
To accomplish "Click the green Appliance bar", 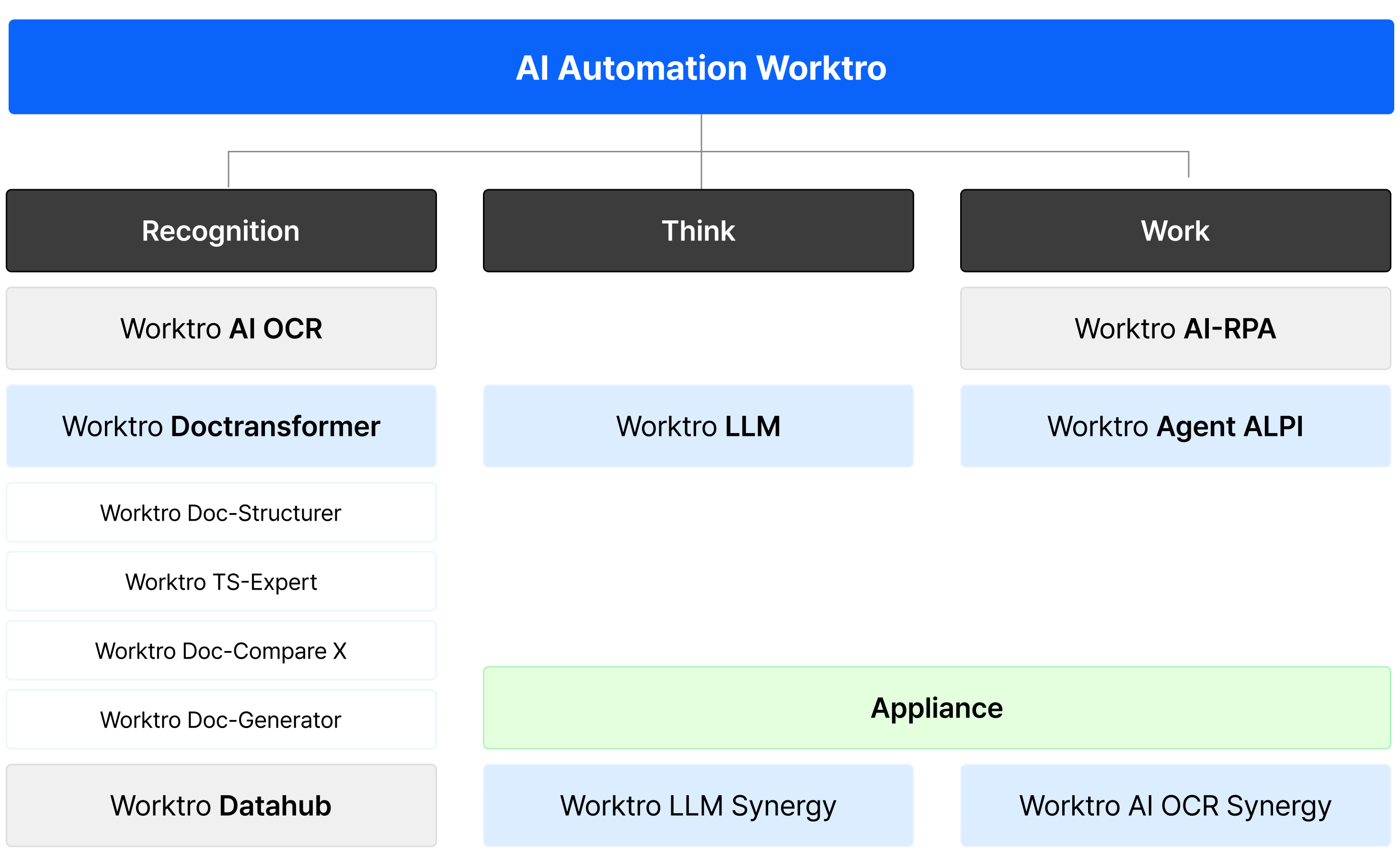I will (x=936, y=708).
